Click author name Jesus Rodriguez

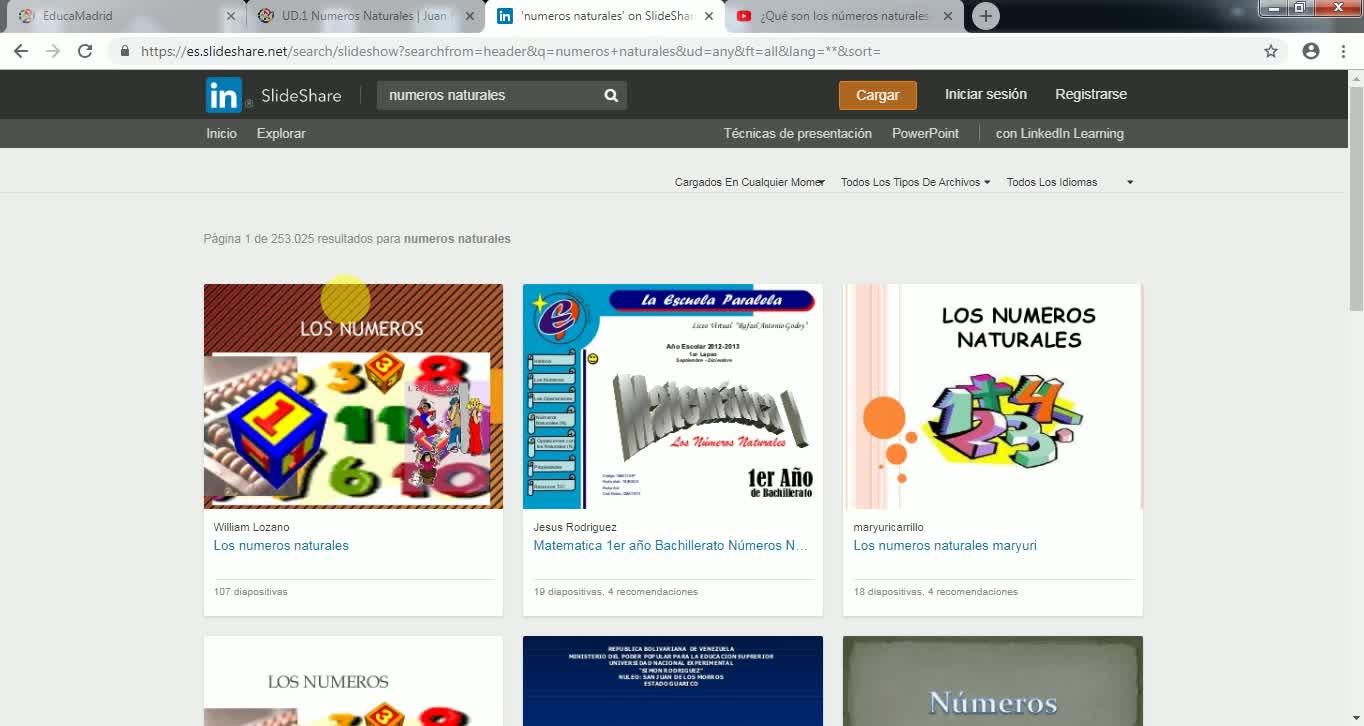575,527
